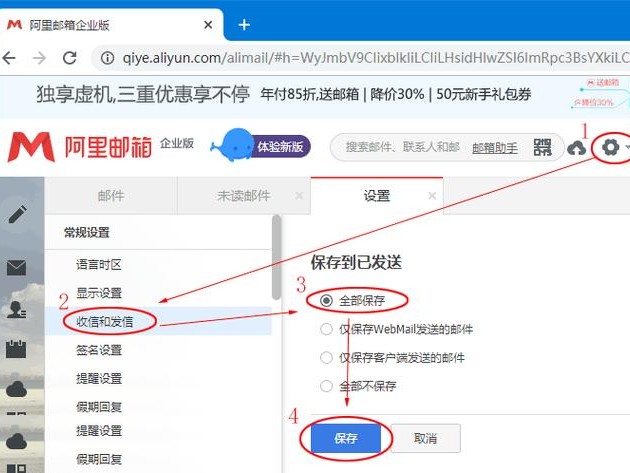Open the mail envelope icon in sidebar
The image size is (630, 473).
16,267
